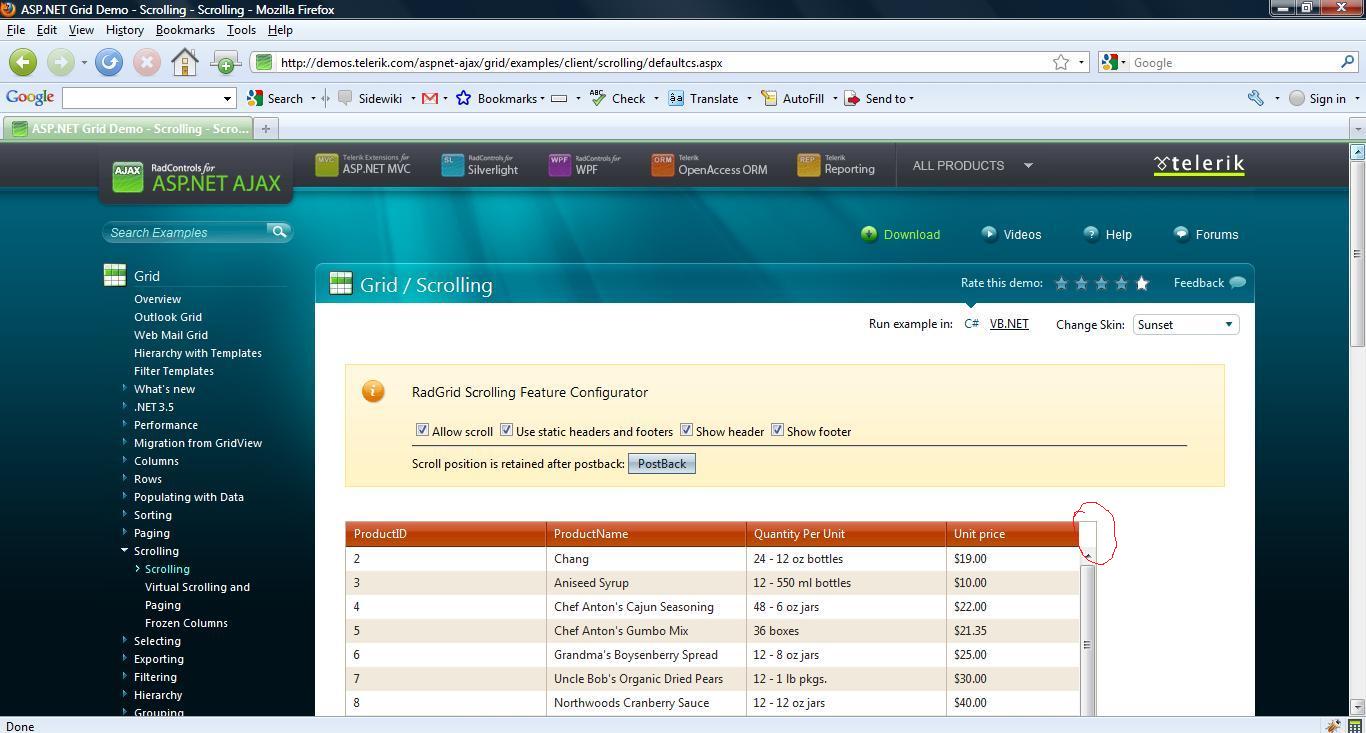
Task: Go back with the green Back arrow
Action: coord(23,62)
